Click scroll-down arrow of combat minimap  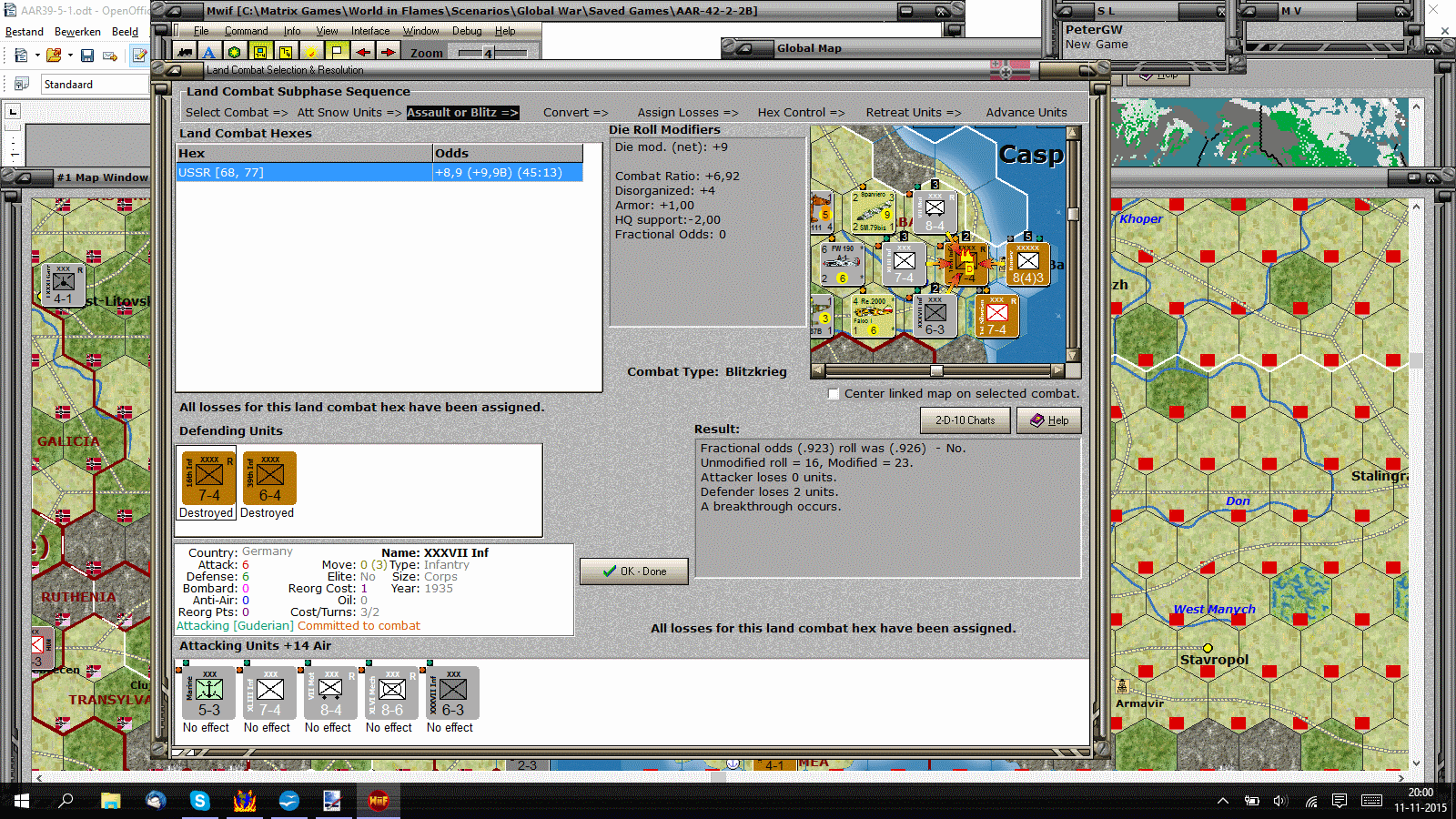tap(1074, 356)
